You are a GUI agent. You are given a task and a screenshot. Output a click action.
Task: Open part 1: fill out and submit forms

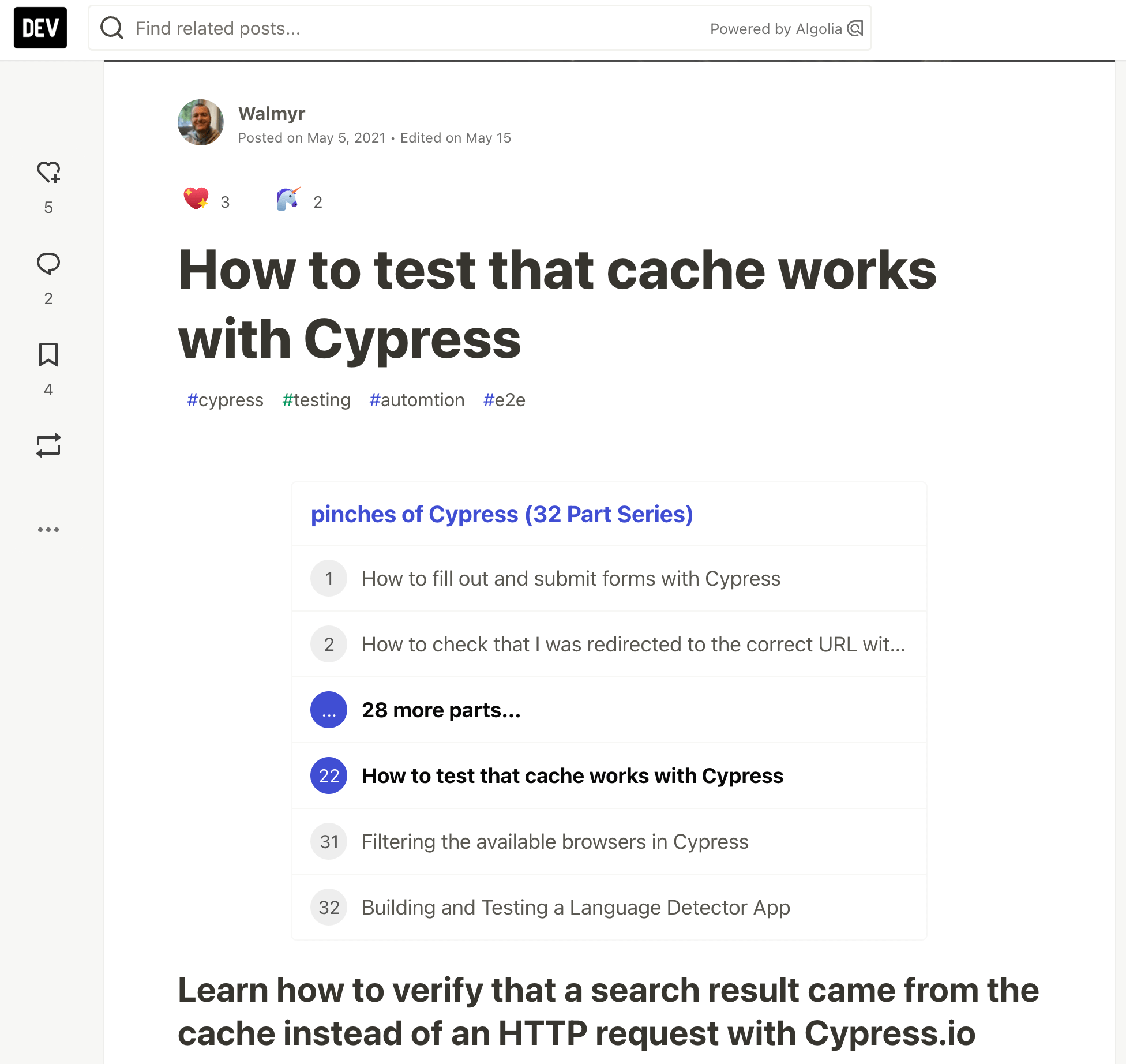point(609,578)
